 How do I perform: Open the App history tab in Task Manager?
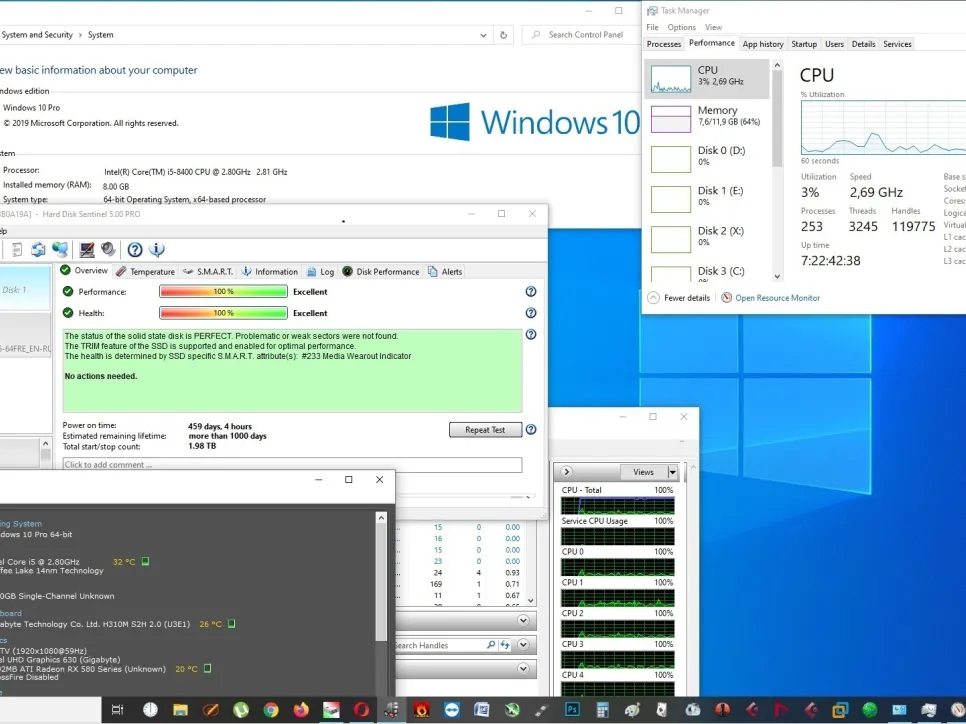pyautogui.click(x=763, y=44)
